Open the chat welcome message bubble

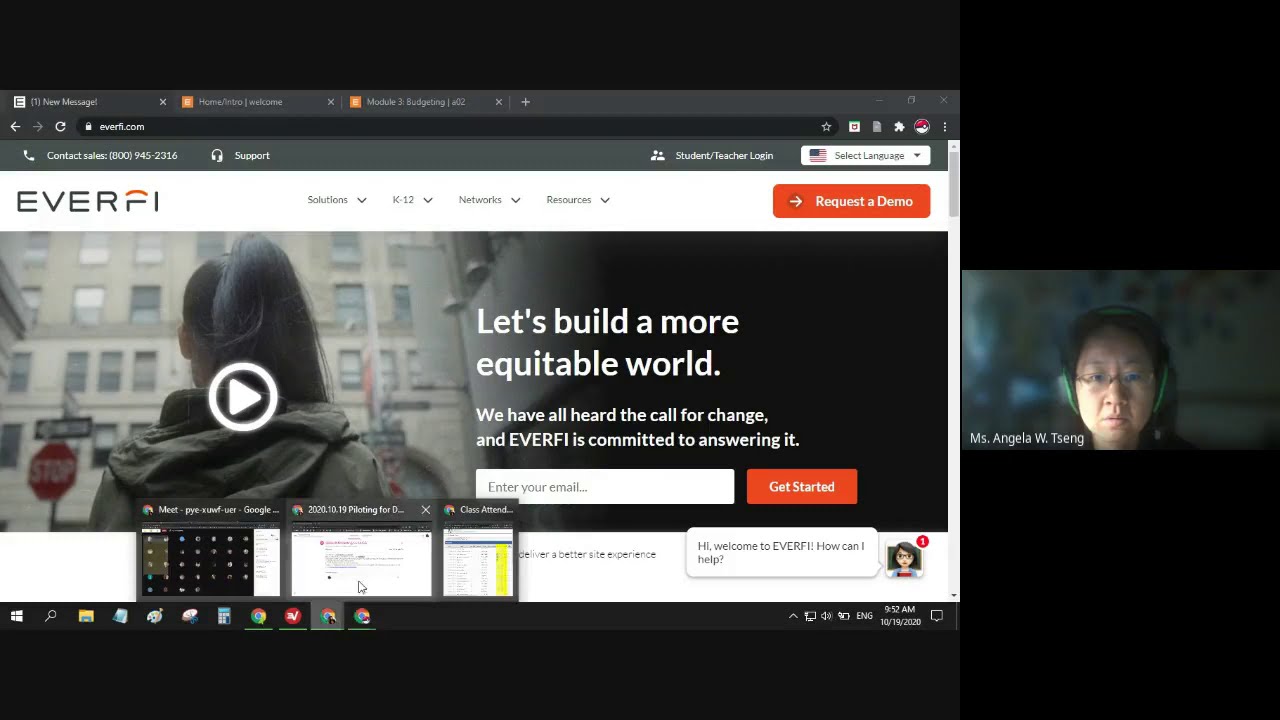pyautogui.click(x=781, y=553)
